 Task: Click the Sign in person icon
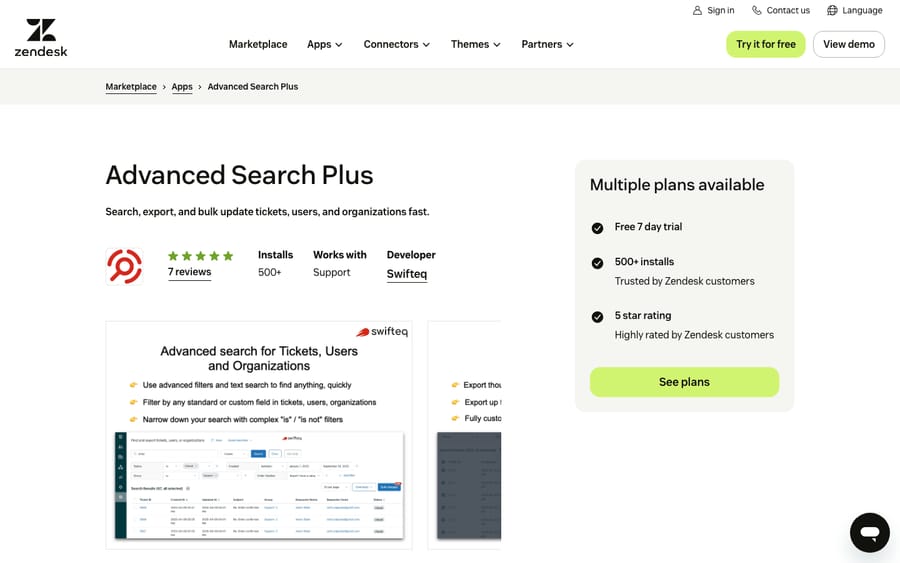click(x=697, y=10)
